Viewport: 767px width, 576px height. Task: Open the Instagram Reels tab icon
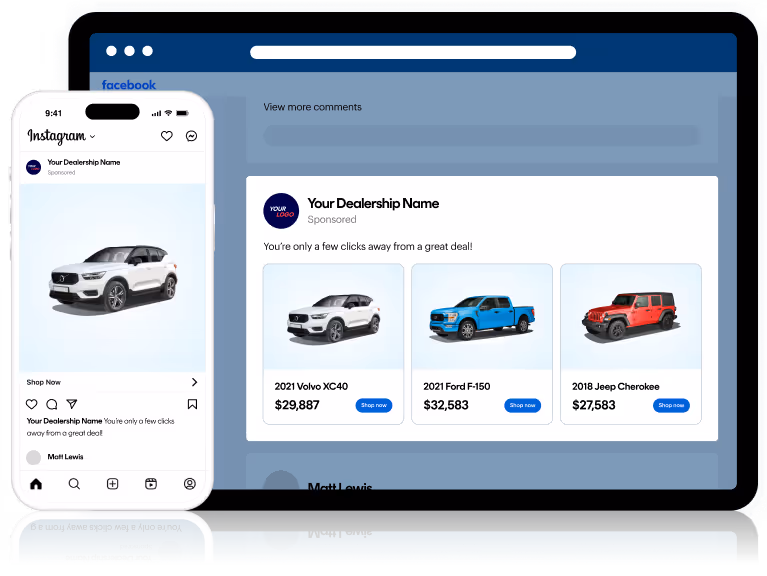pos(151,484)
